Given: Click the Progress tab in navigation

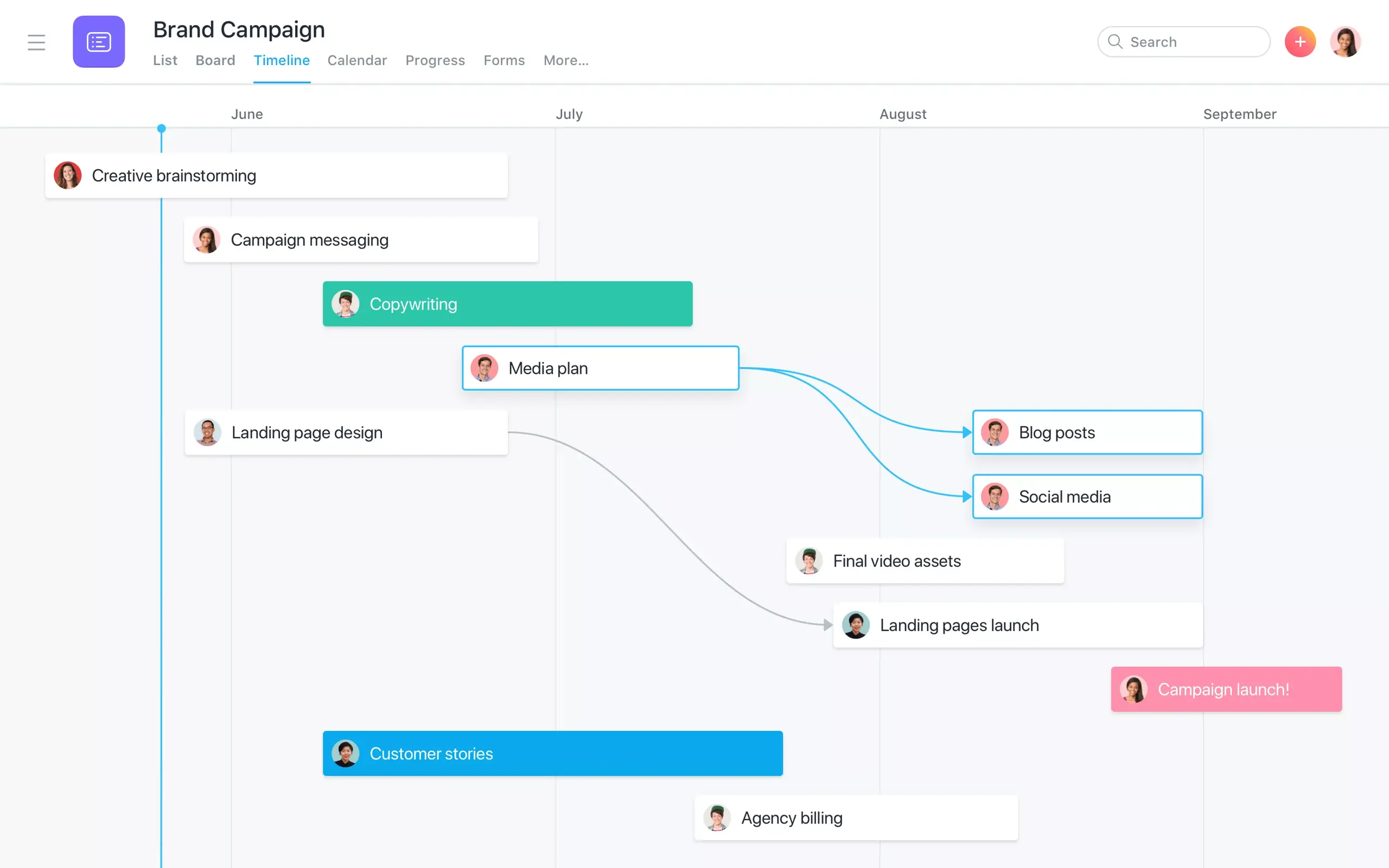Looking at the screenshot, I should click(435, 59).
